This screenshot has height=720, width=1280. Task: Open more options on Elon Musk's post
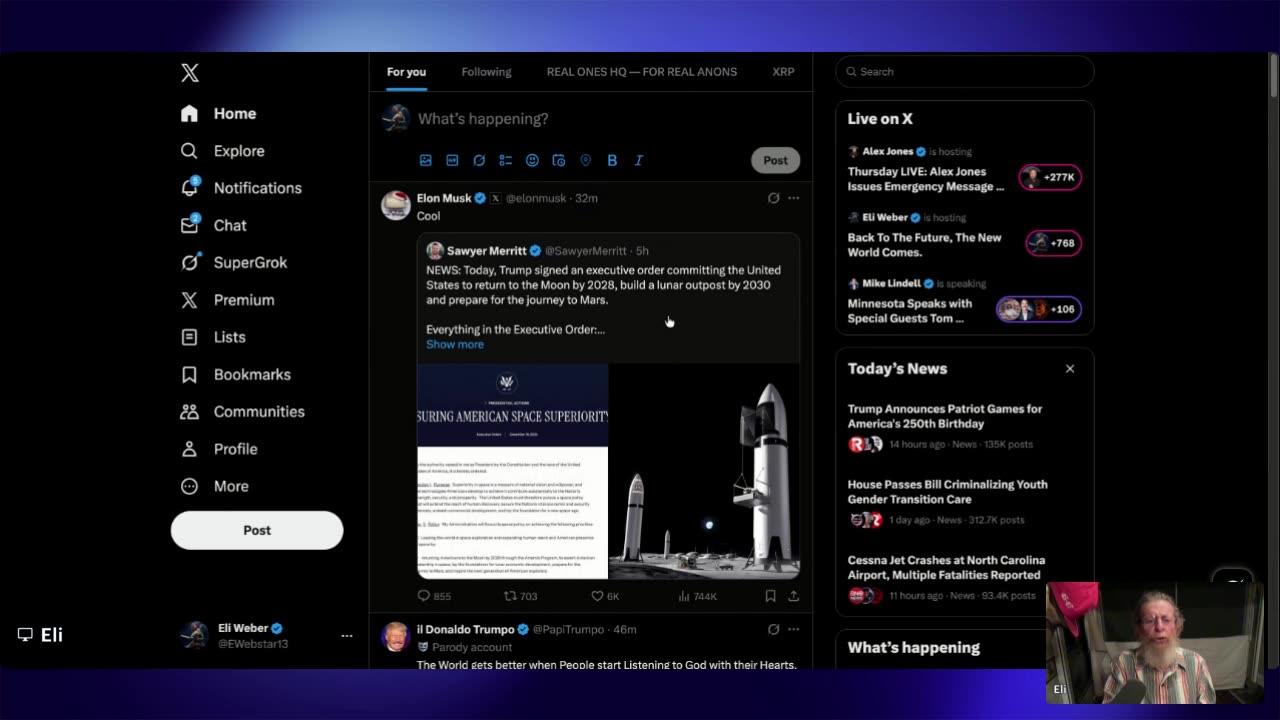coord(793,198)
